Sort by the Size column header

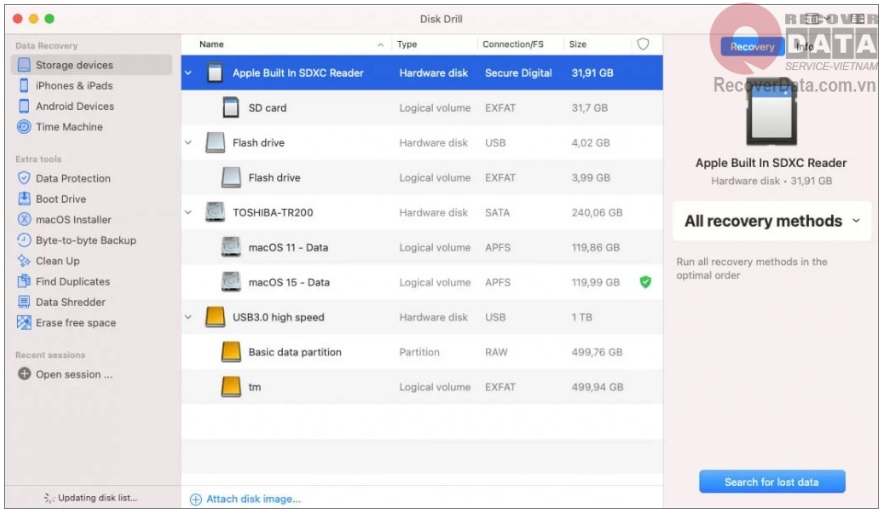577,44
